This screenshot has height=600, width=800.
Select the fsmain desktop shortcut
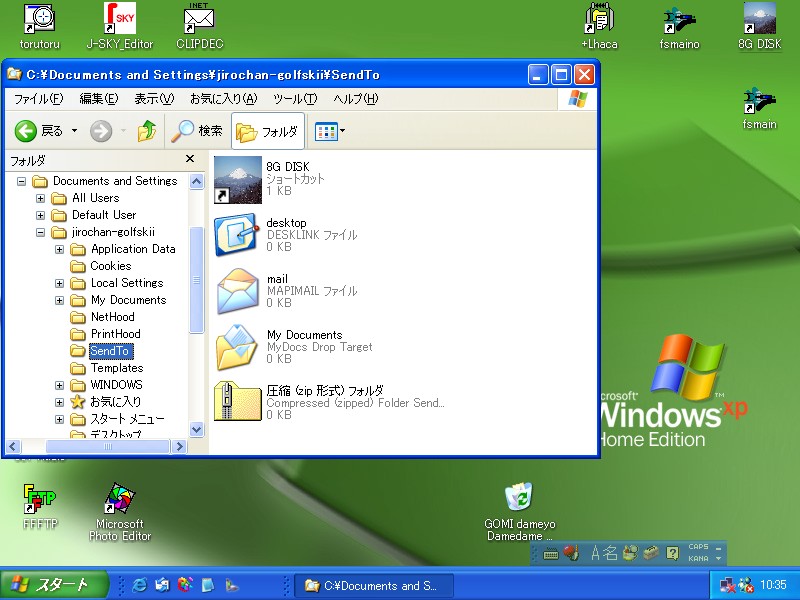click(x=760, y=108)
